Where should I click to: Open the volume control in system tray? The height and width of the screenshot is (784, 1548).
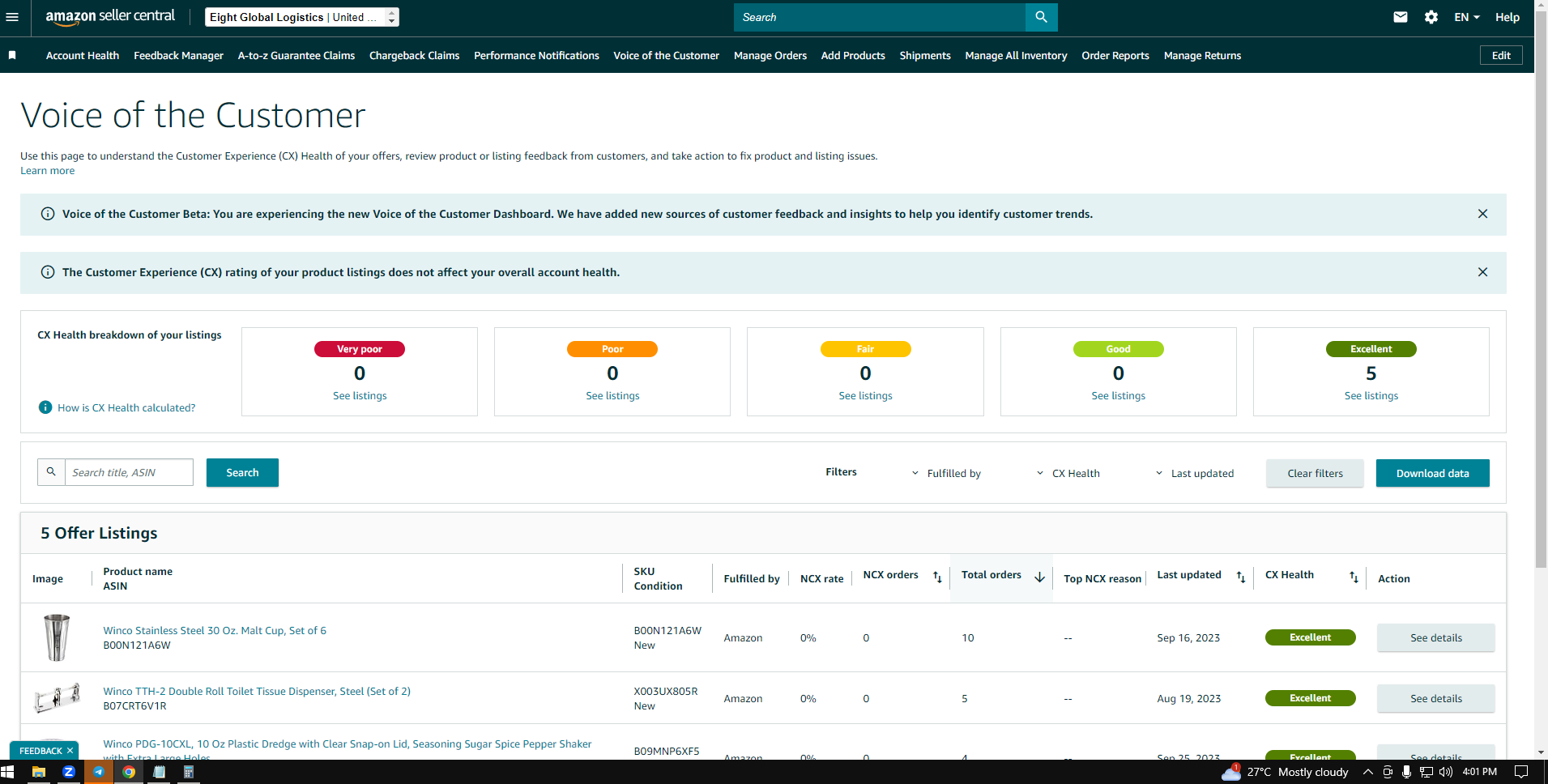(1445, 772)
